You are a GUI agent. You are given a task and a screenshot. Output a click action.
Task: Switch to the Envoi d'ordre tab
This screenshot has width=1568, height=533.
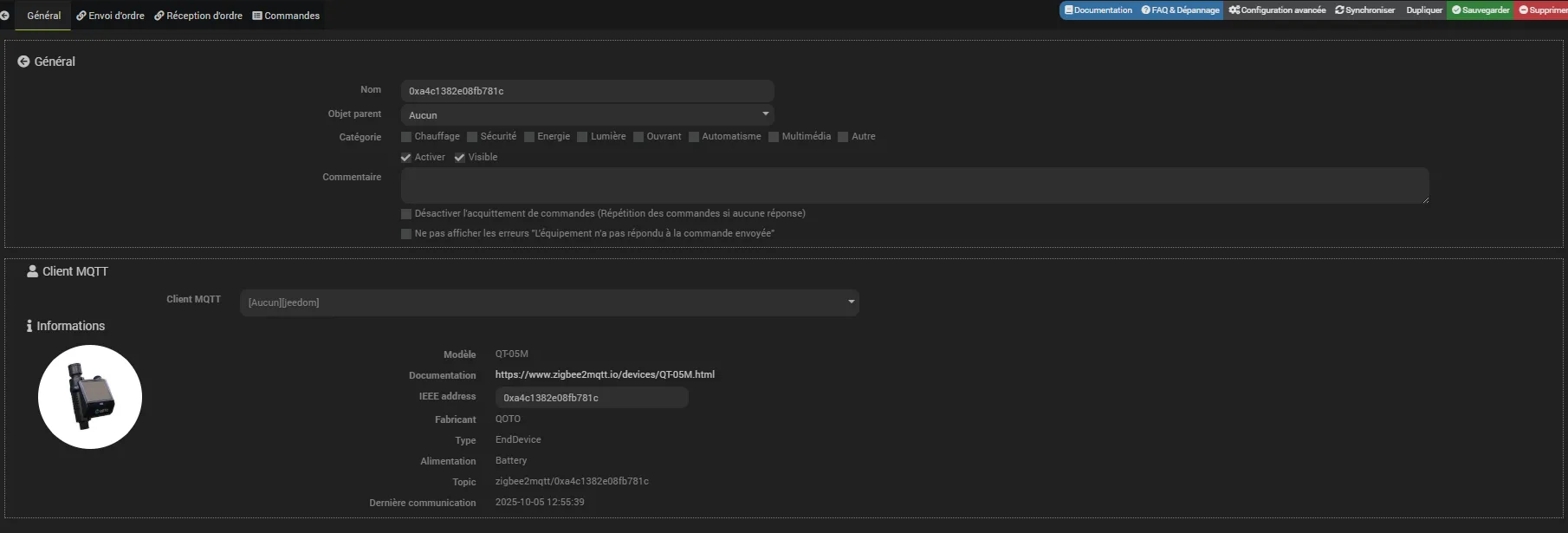(110, 16)
